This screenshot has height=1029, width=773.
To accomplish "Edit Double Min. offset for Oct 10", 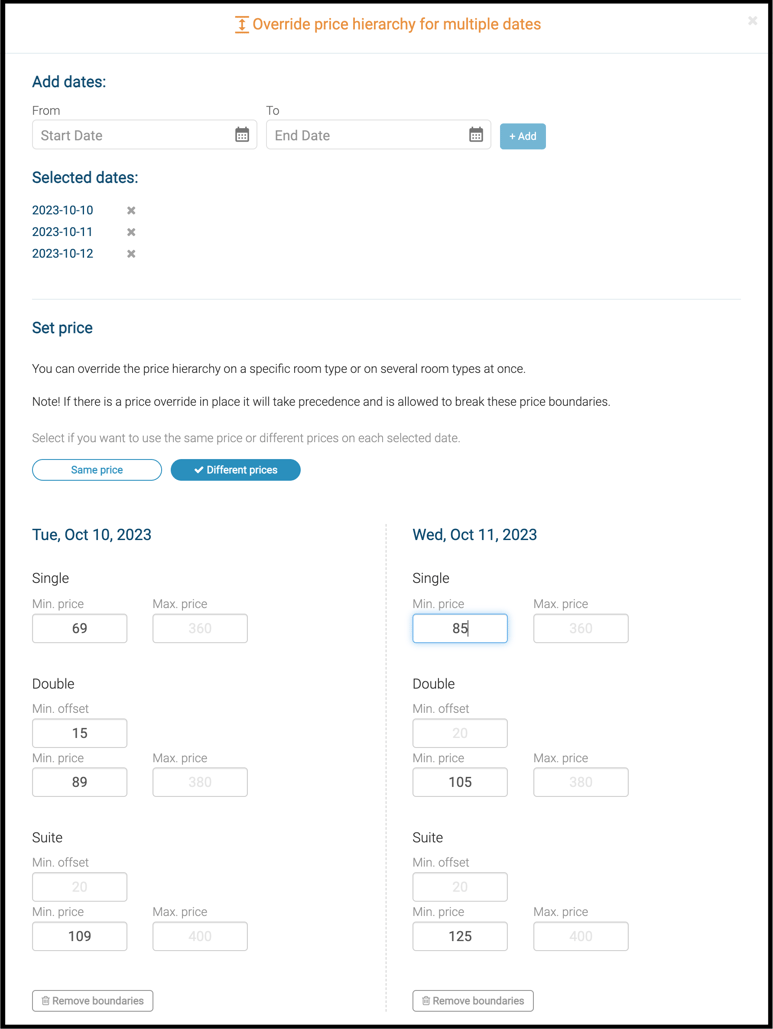I will (80, 733).
